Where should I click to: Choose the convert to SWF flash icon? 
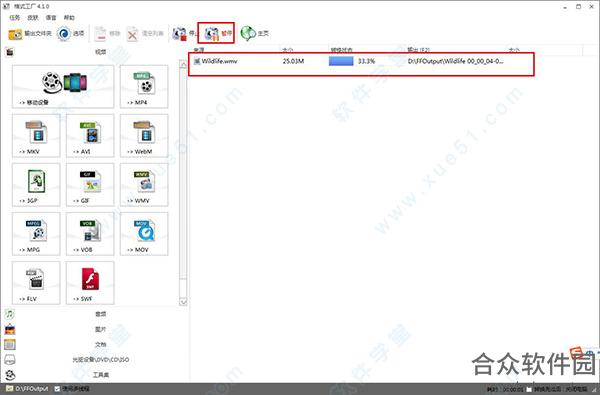click(90, 282)
